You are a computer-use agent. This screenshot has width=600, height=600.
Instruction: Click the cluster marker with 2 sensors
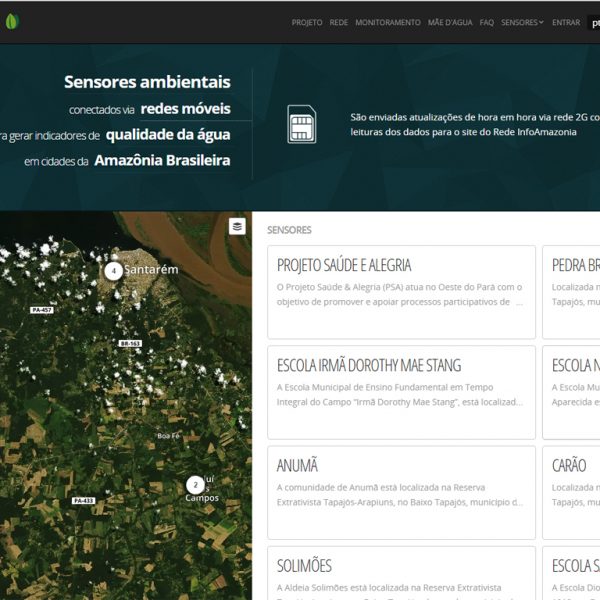tap(195, 485)
